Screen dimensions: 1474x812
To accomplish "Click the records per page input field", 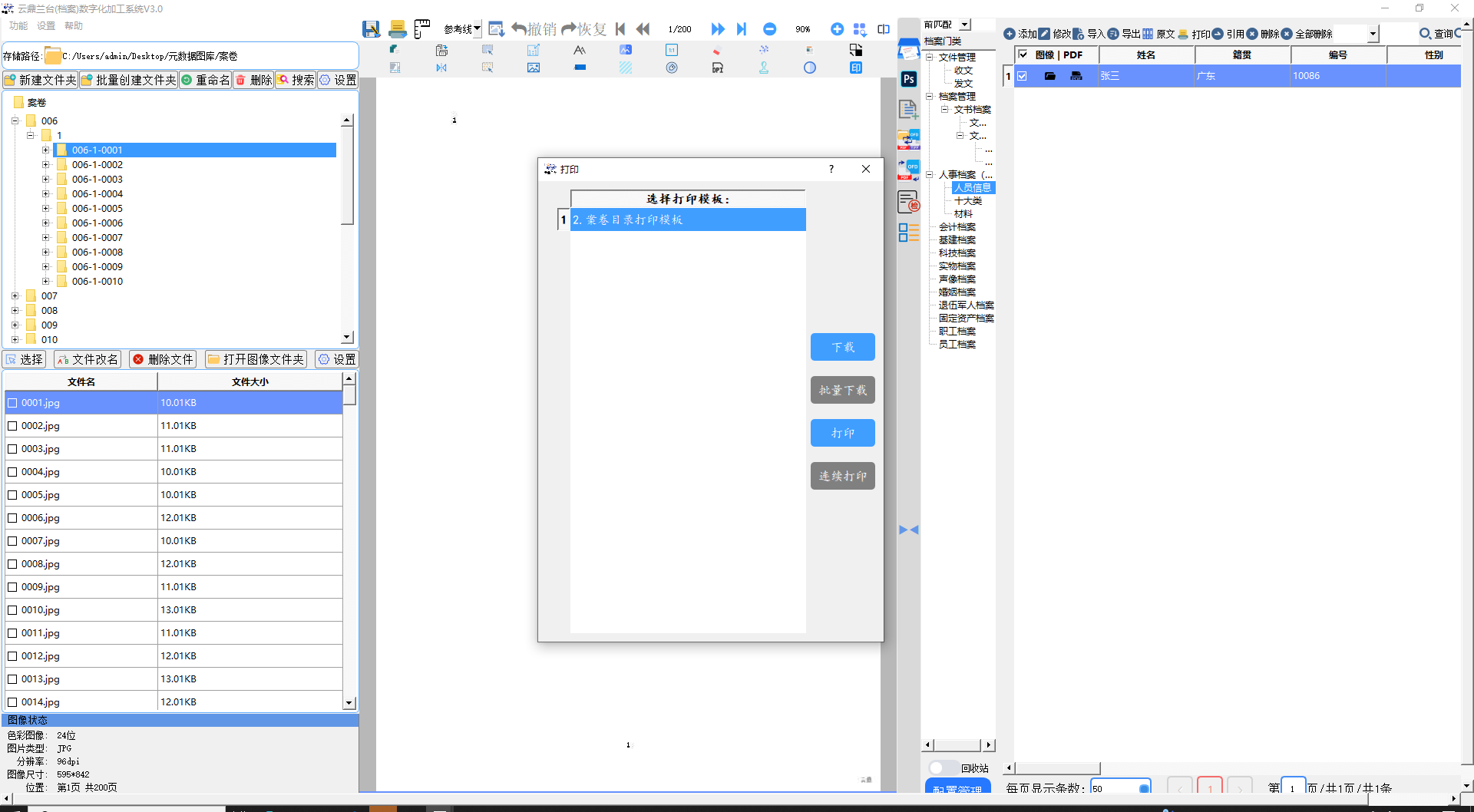I will pos(1113,788).
